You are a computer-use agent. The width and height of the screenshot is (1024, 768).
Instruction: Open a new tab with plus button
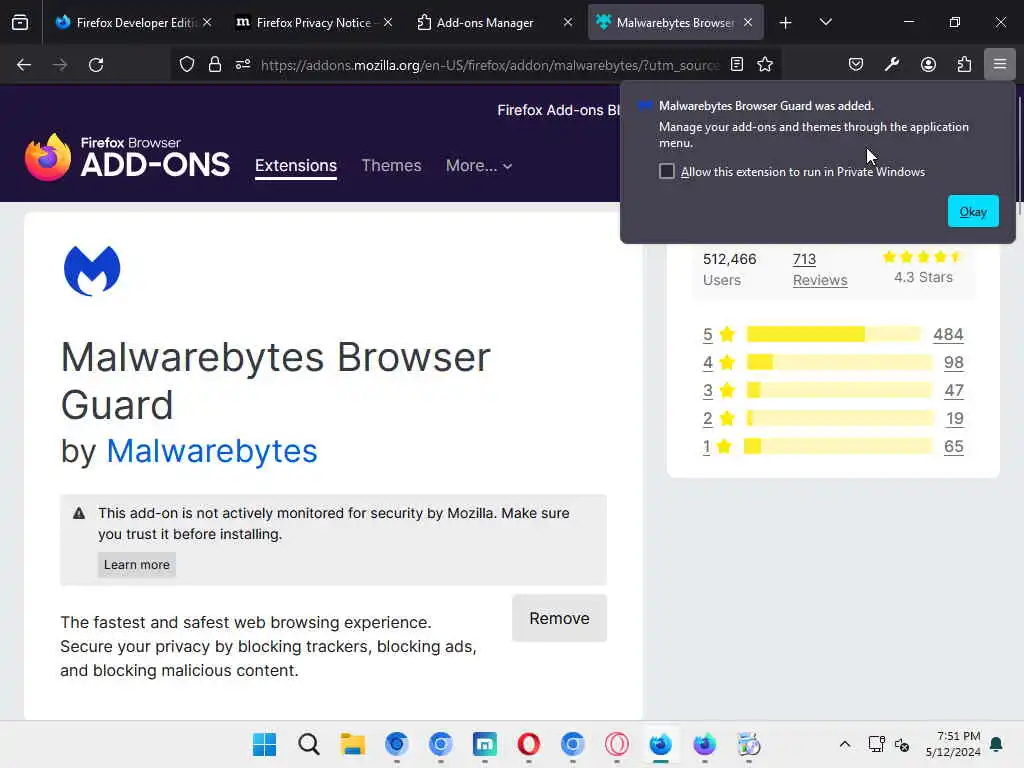tap(786, 23)
